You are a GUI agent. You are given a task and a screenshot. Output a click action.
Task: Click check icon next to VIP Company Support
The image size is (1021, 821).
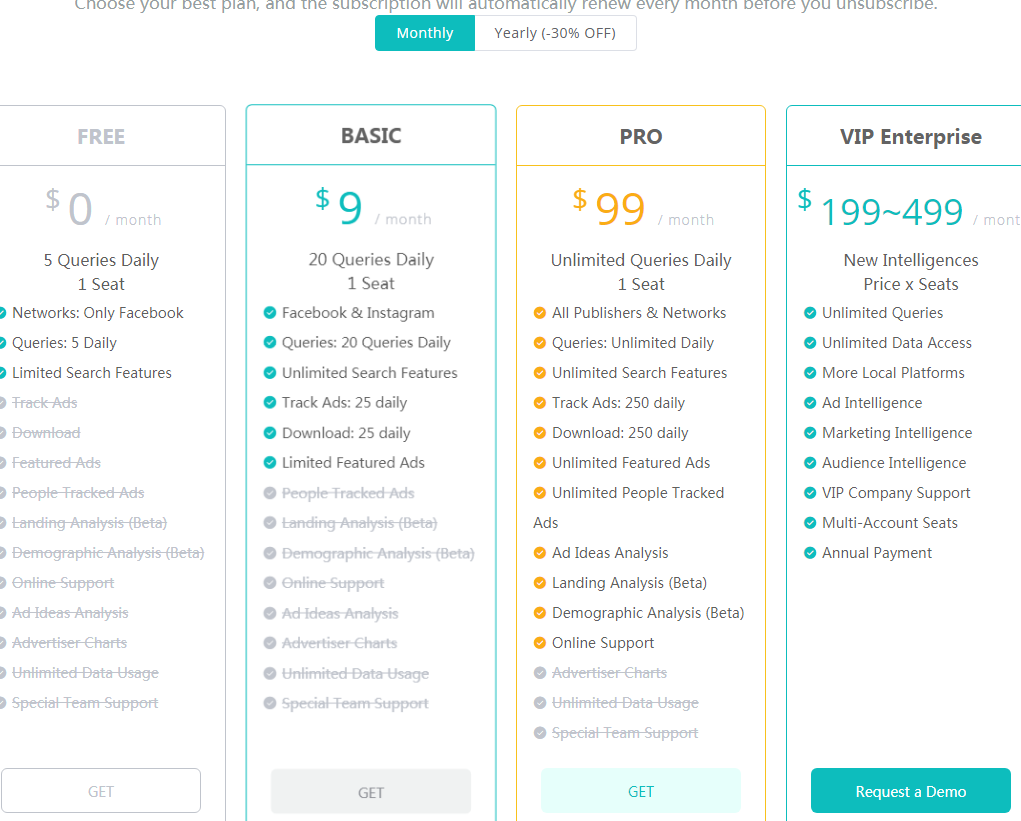click(x=810, y=493)
